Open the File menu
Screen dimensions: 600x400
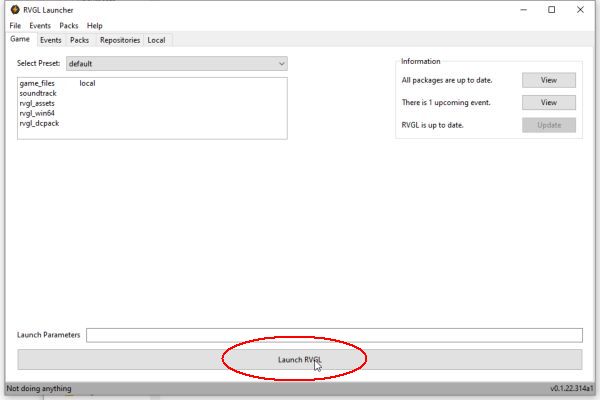[15, 26]
